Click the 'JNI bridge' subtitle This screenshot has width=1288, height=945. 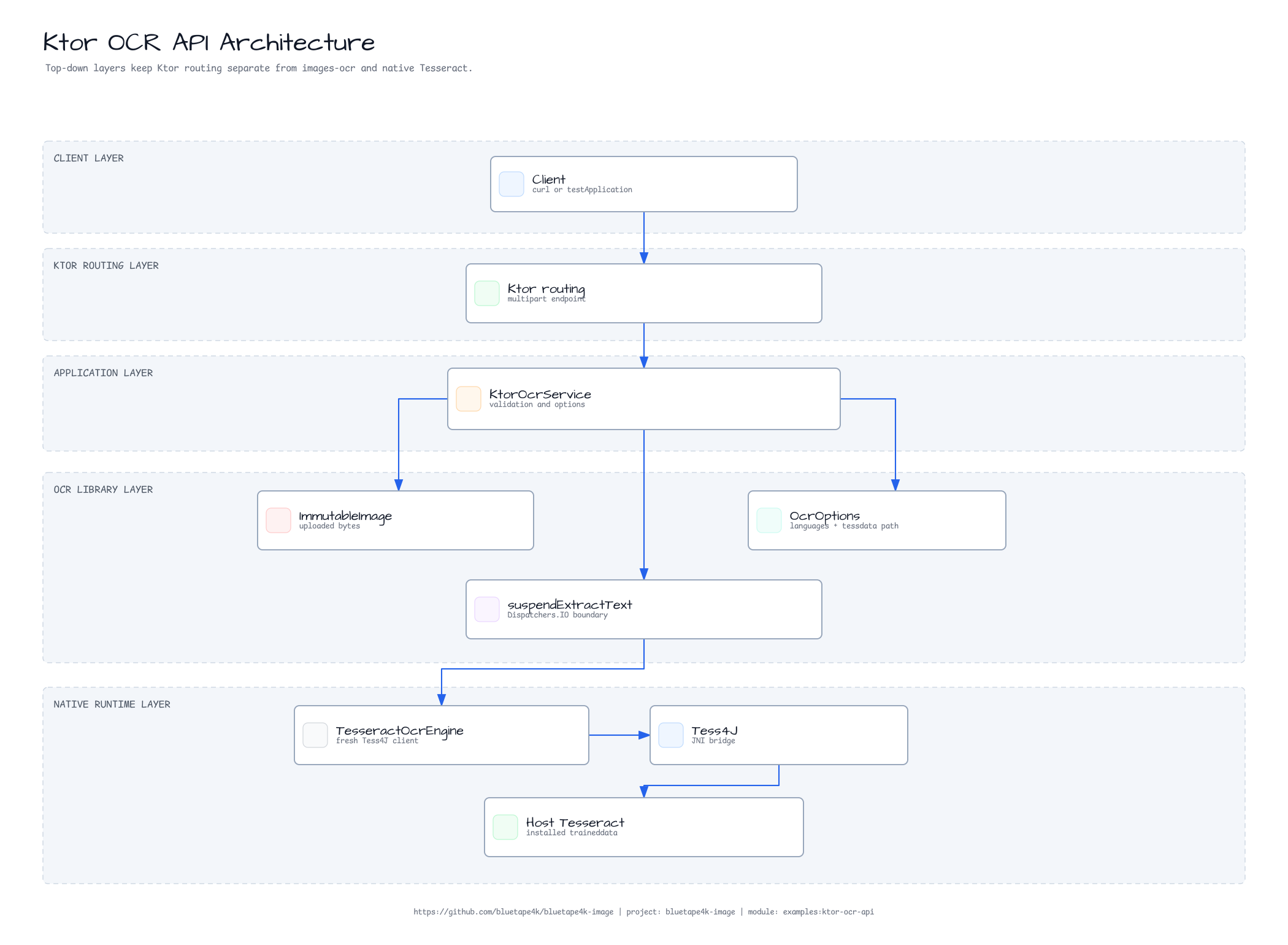pos(713,741)
